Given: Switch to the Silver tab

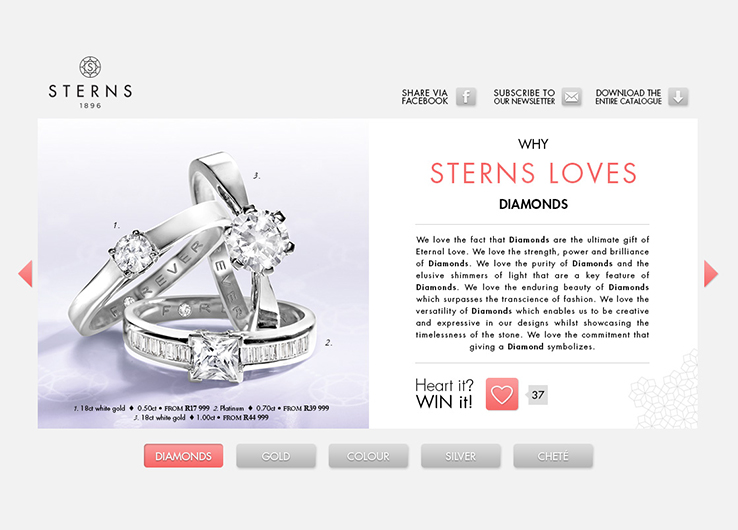Looking at the screenshot, I should (x=460, y=456).
